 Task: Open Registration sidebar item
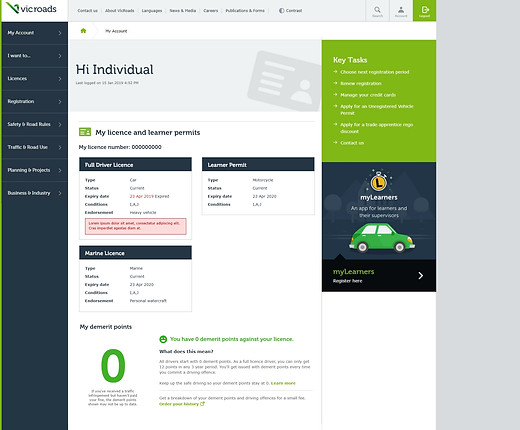pos(35,102)
